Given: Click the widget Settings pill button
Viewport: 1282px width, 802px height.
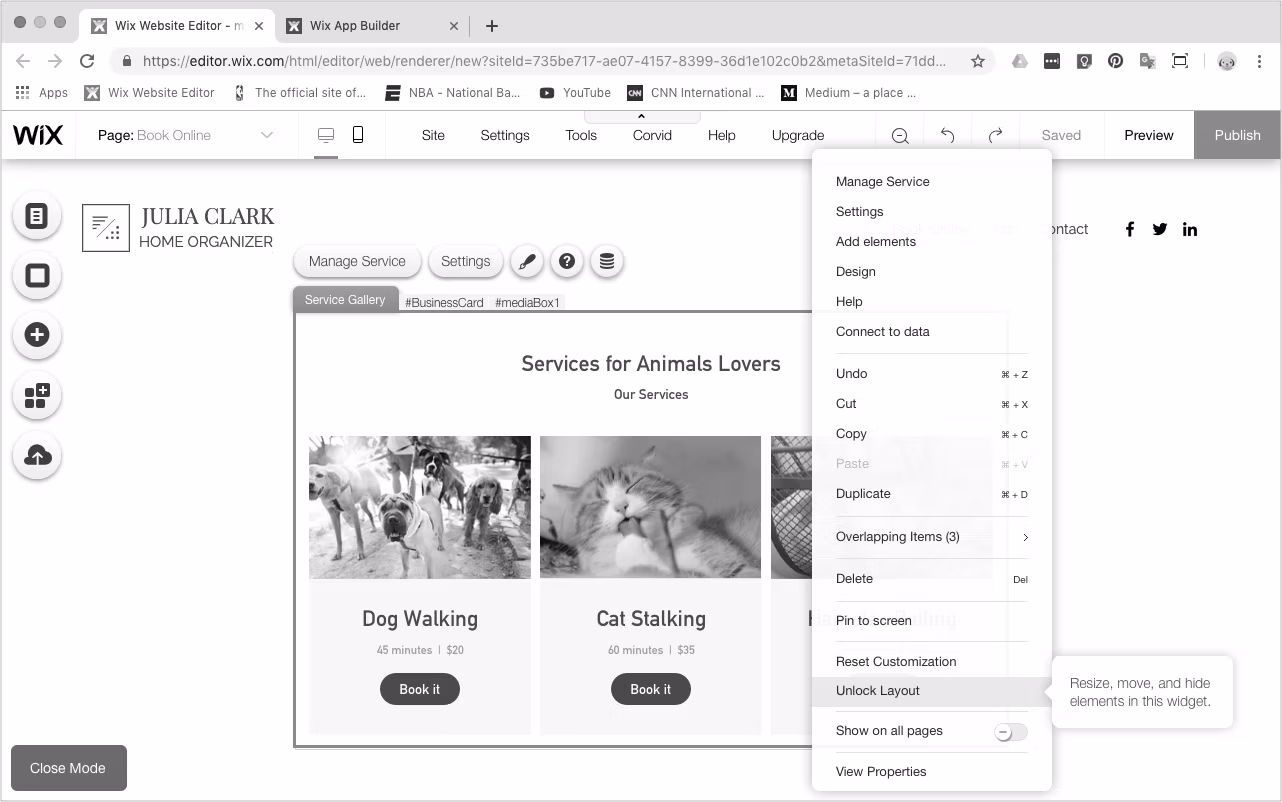Looking at the screenshot, I should pyautogui.click(x=466, y=261).
